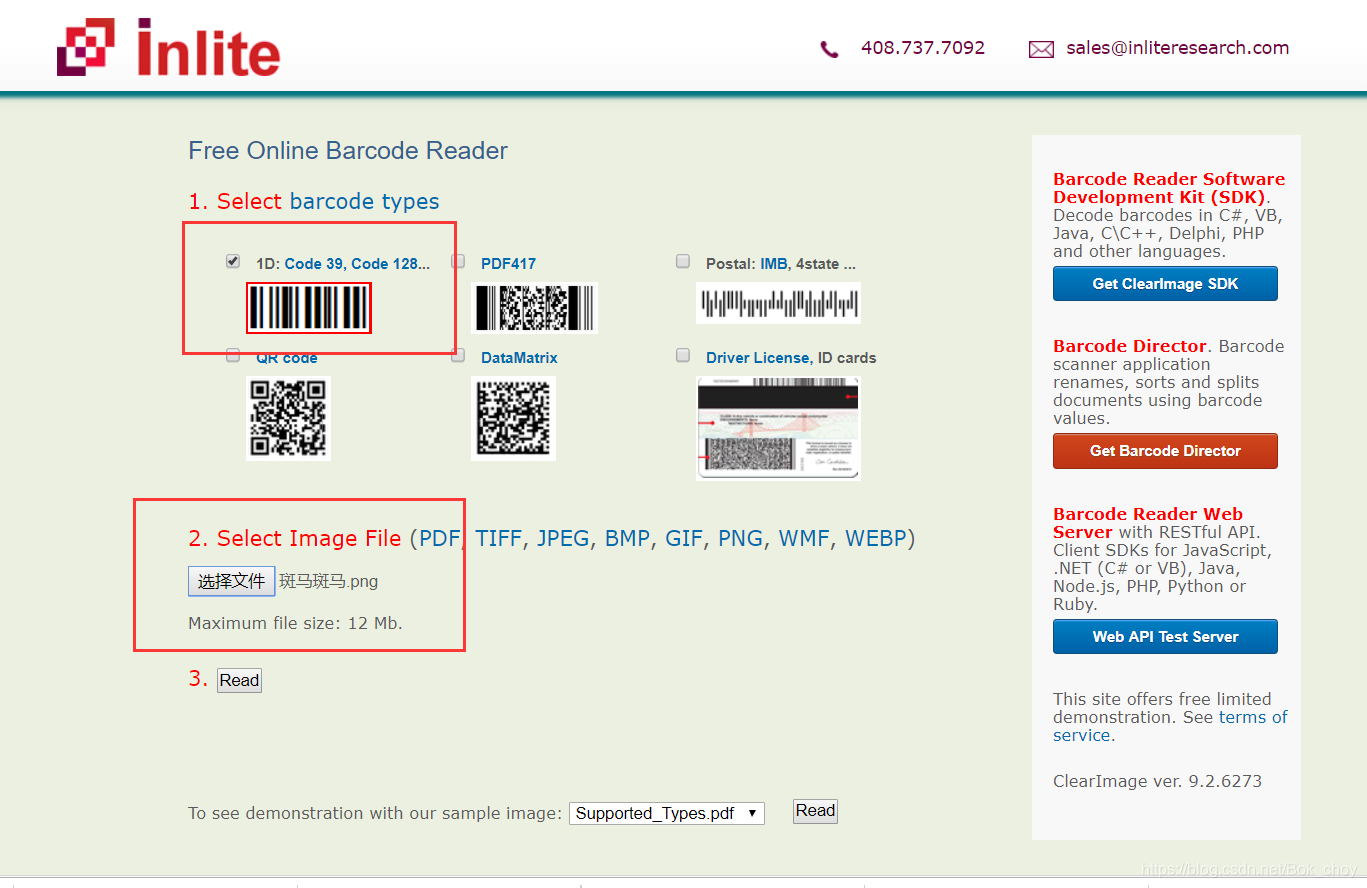
Task: Click Get Barcode Director button
Action: pyautogui.click(x=1165, y=451)
